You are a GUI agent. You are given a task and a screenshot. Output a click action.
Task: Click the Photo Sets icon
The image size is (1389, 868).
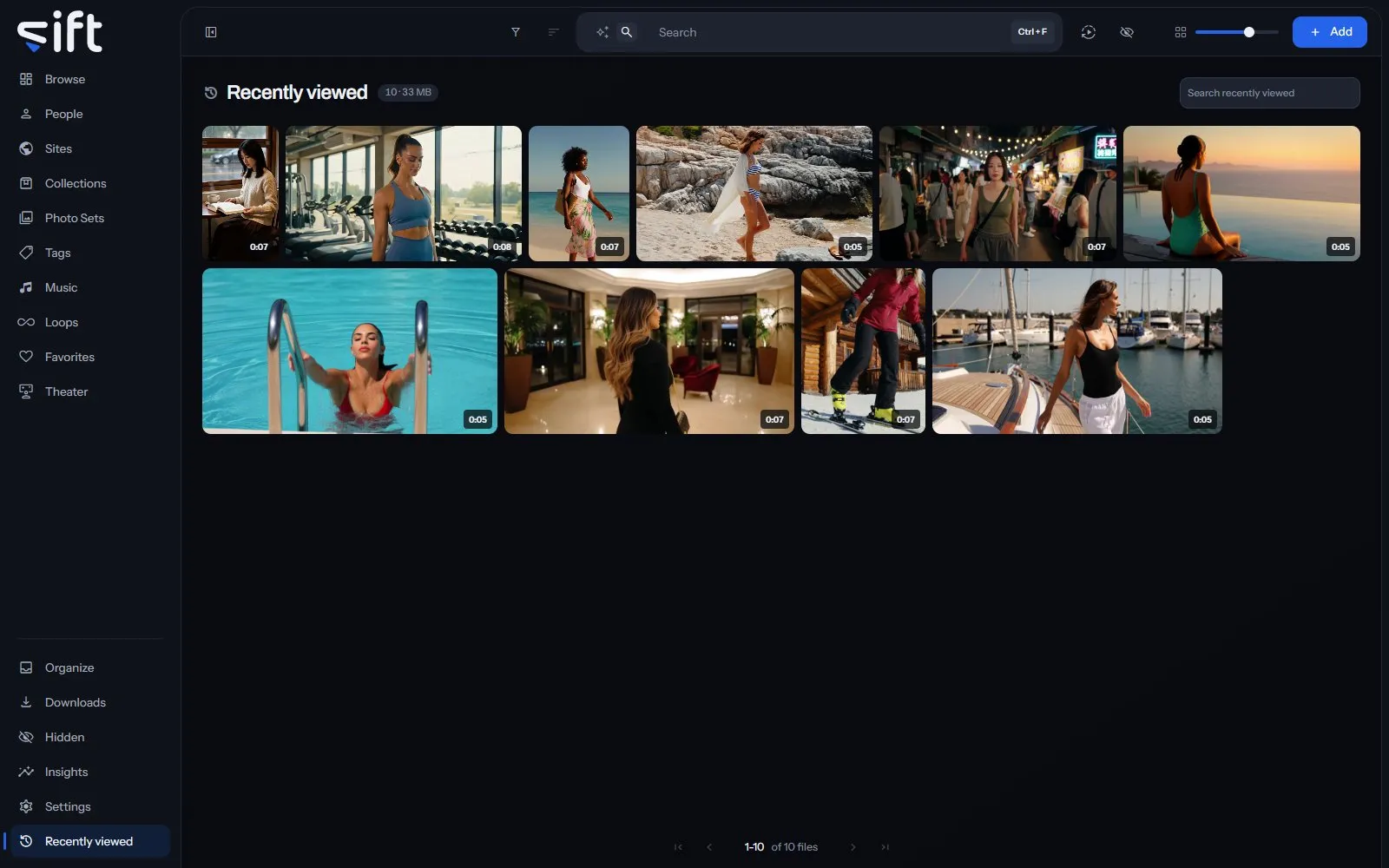(x=26, y=218)
